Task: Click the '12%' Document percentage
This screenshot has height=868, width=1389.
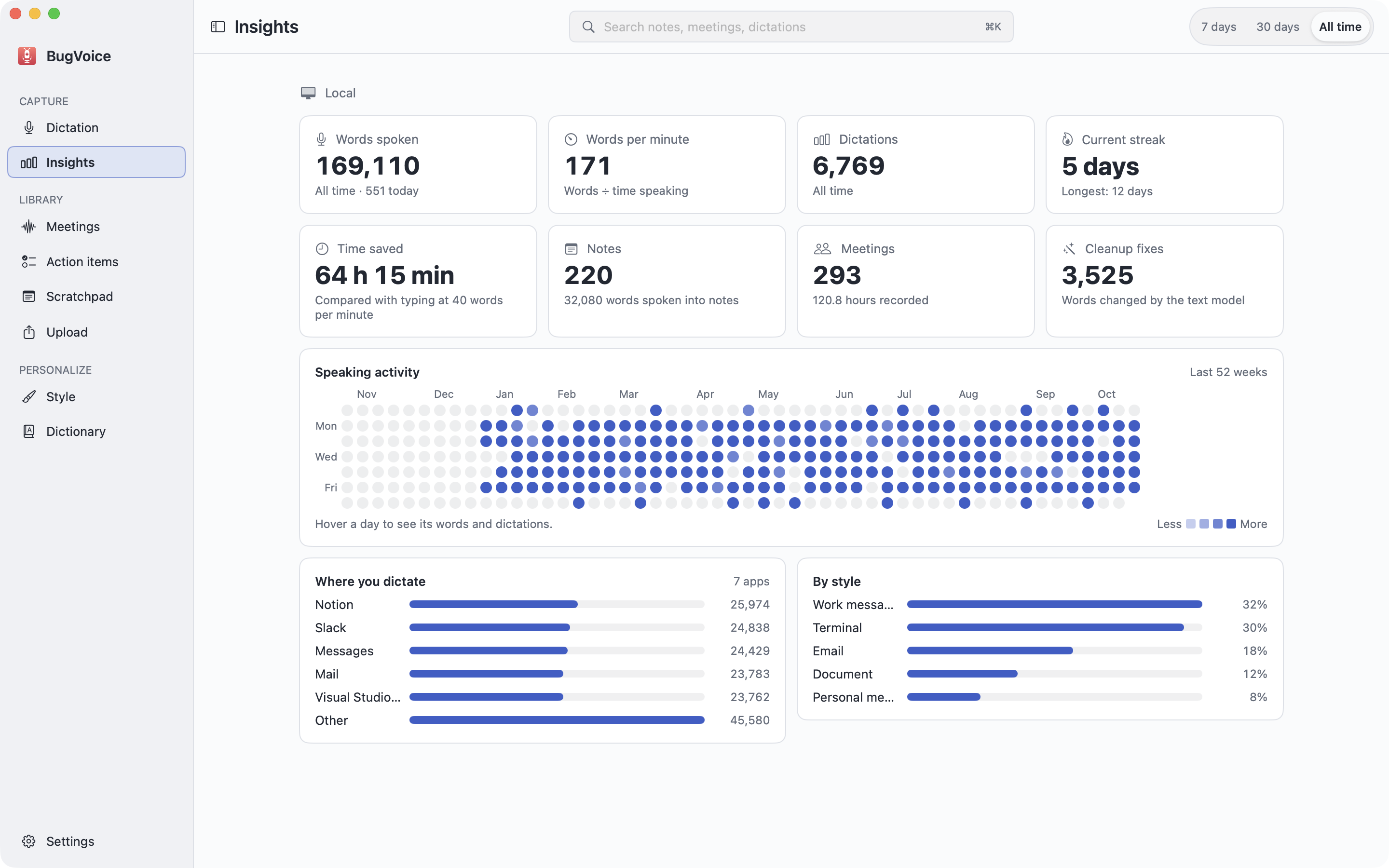Action: click(1255, 674)
